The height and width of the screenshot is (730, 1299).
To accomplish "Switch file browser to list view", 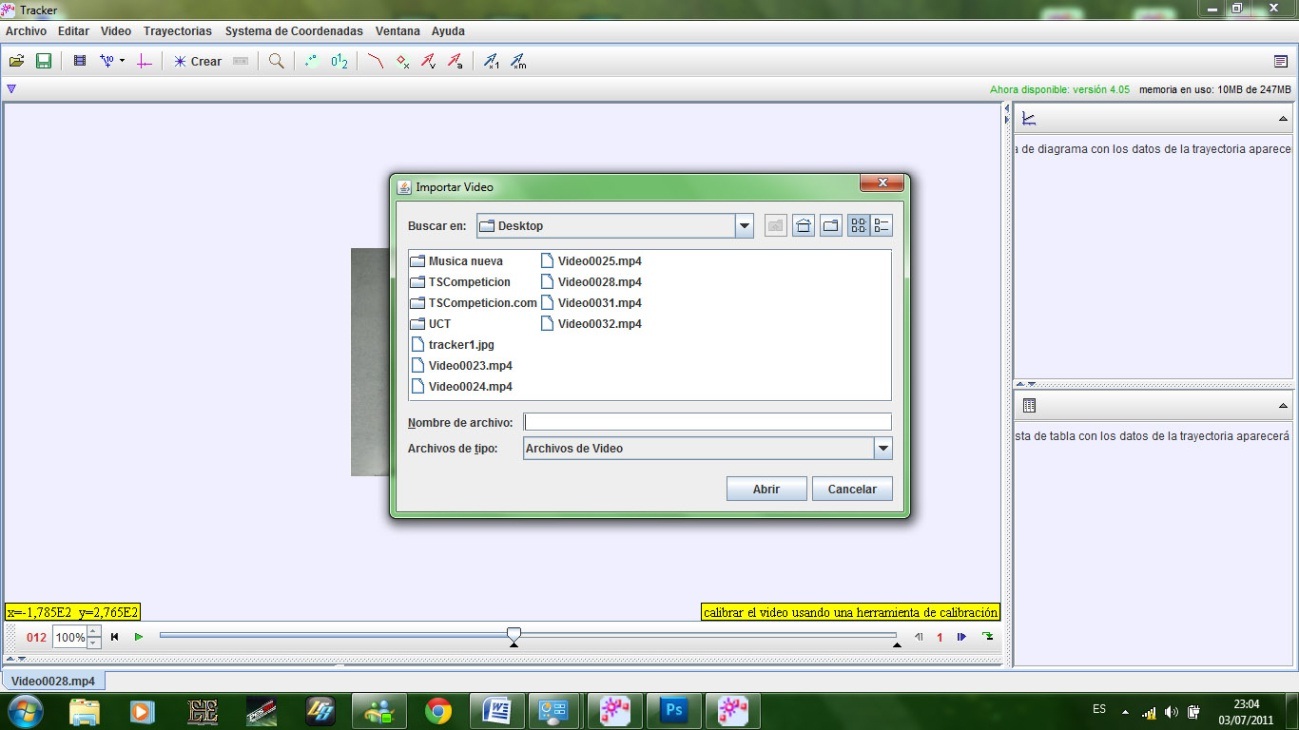I will tap(856, 225).
